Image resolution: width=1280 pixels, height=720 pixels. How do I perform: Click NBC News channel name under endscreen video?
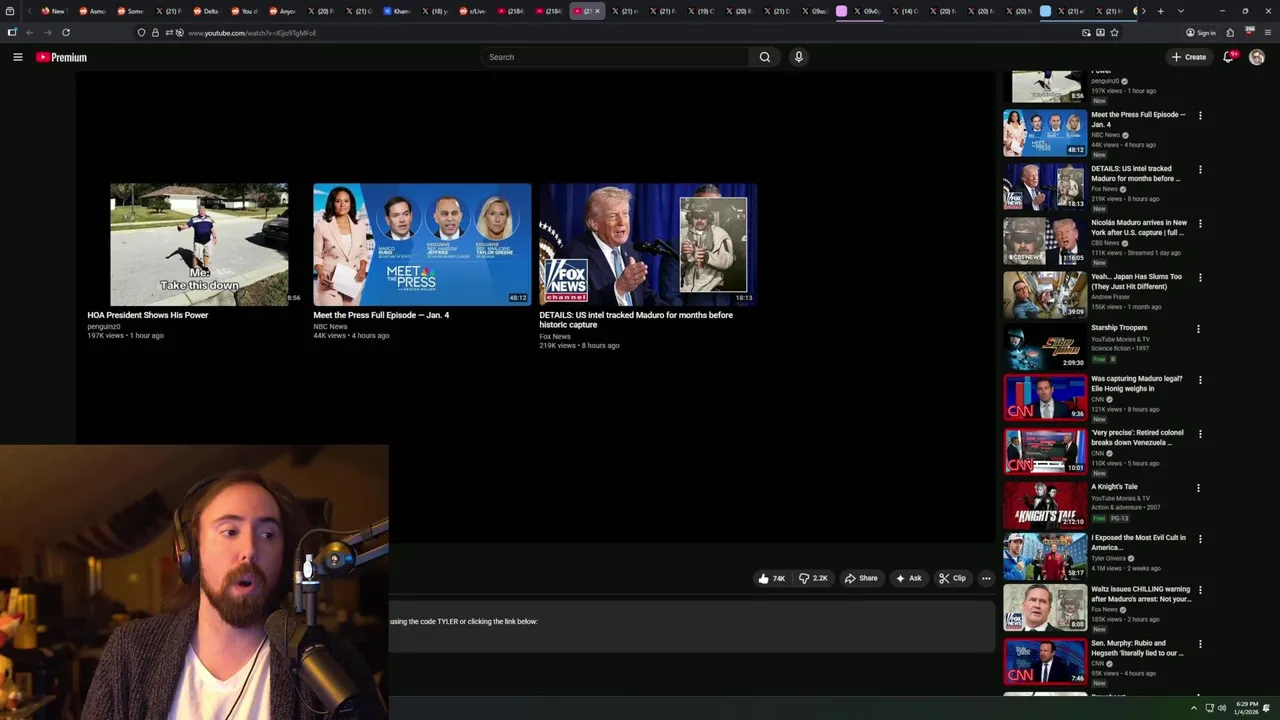[x=330, y=326]
